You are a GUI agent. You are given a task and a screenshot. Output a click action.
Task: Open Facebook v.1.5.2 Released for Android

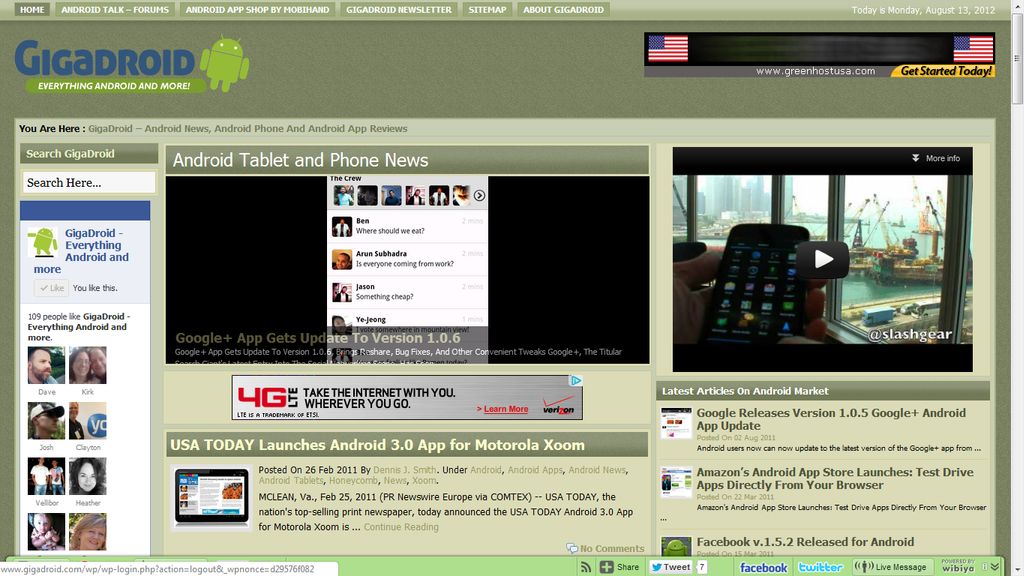click(805, 542)
